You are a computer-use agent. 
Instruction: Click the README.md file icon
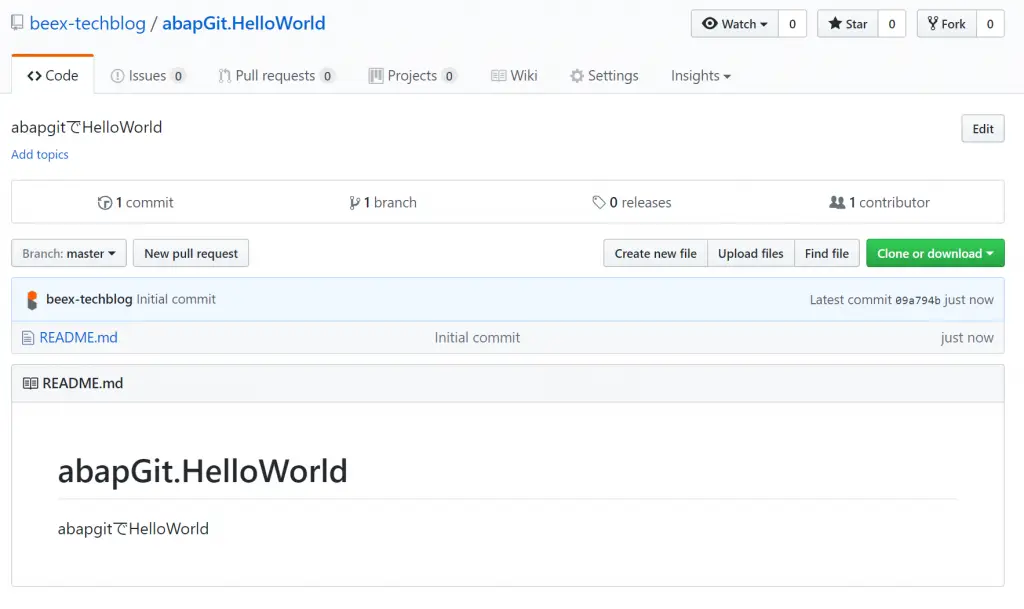click(x=27, y=337)
